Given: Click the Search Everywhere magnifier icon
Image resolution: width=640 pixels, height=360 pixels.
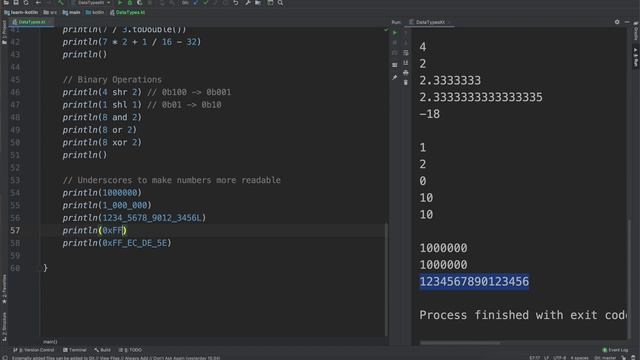Looking at the screenshot, I should 280,2.
